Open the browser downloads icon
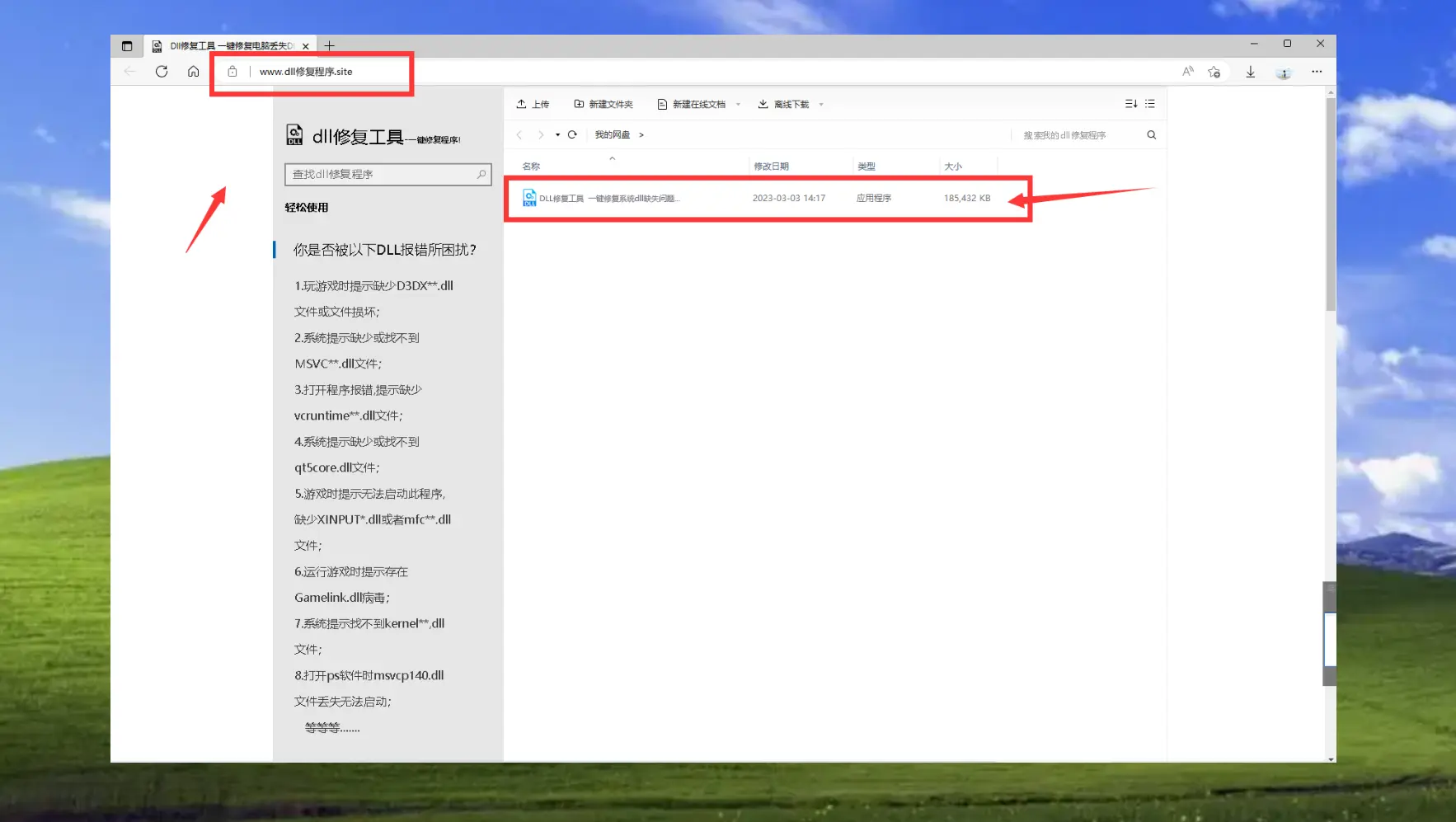The height and width of the screenshot is (822, 1456). click(x=1251, y=72)
